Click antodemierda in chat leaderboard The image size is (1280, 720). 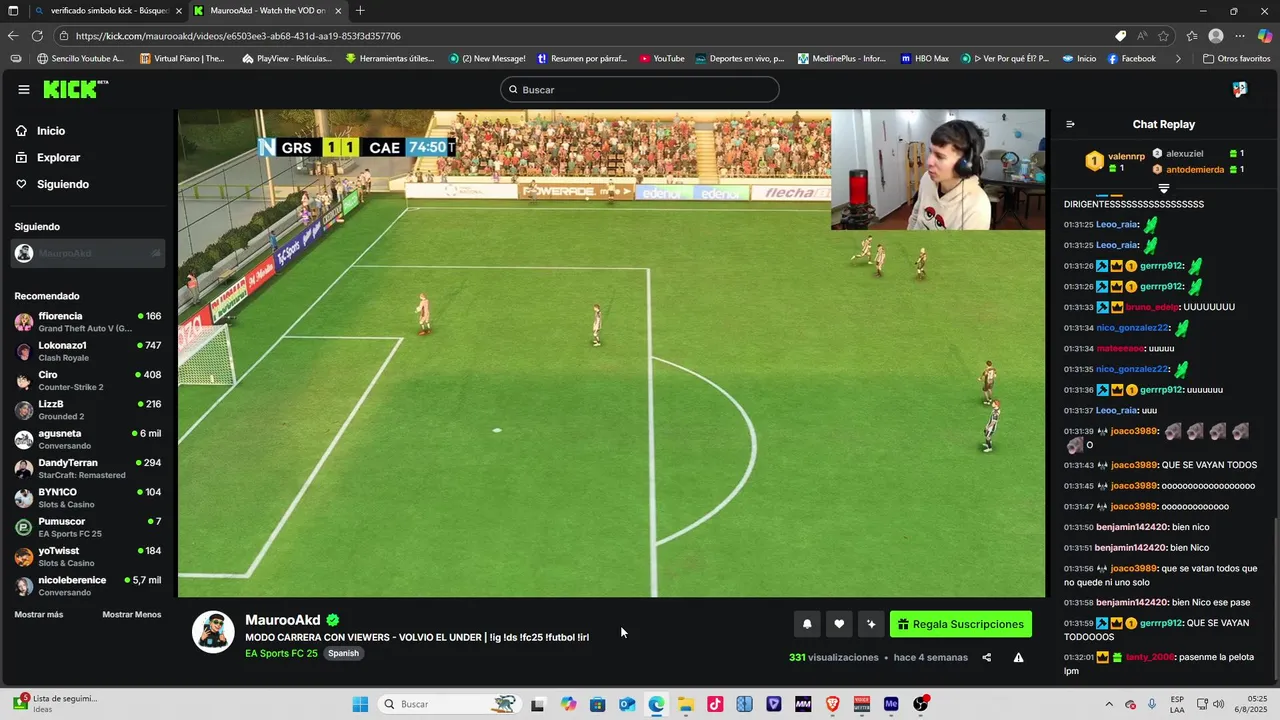pyautogui.click(x=1195, y=170)
